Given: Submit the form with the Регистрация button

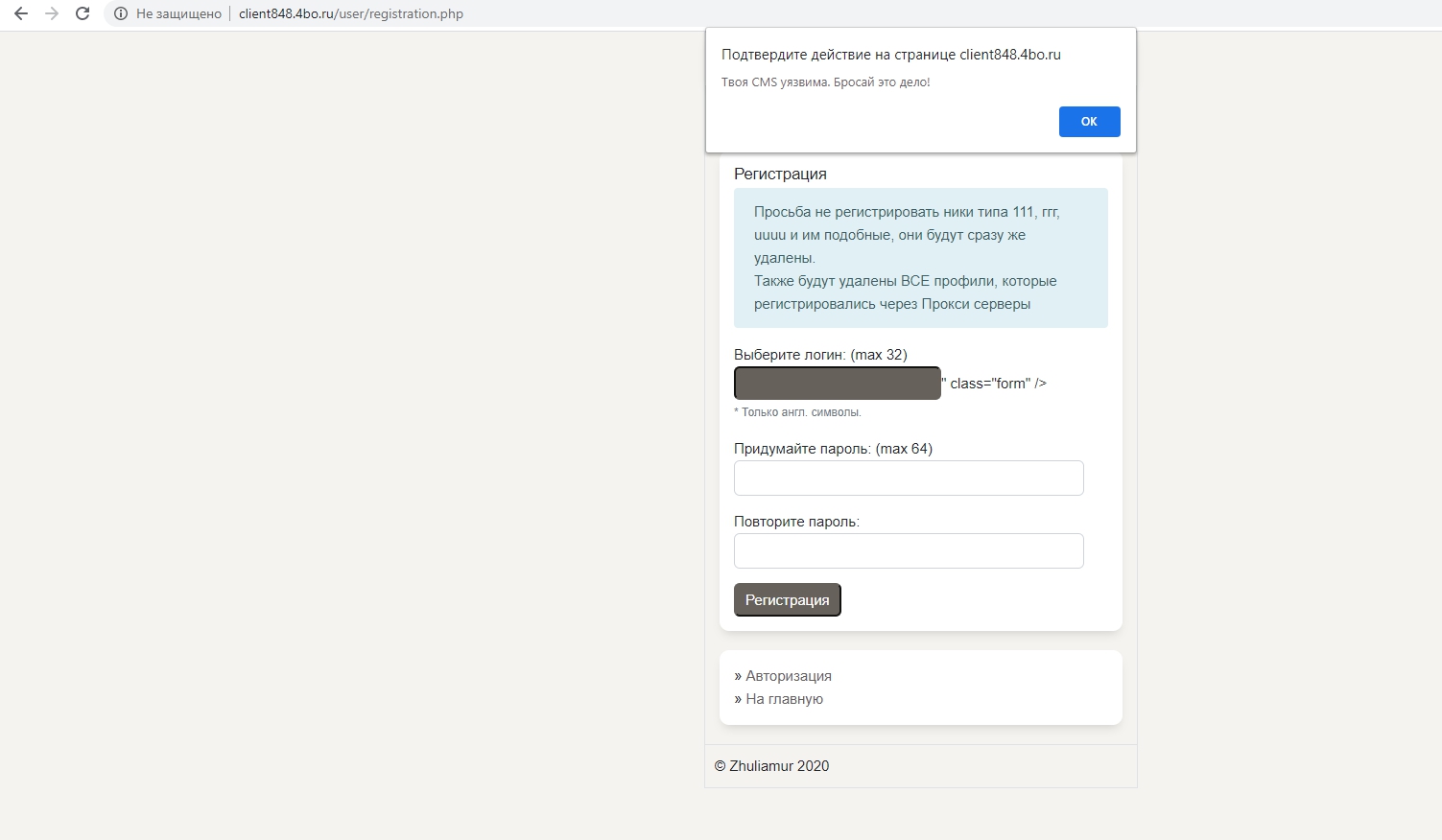Looking at the screenshot, I should click(787, 599).
